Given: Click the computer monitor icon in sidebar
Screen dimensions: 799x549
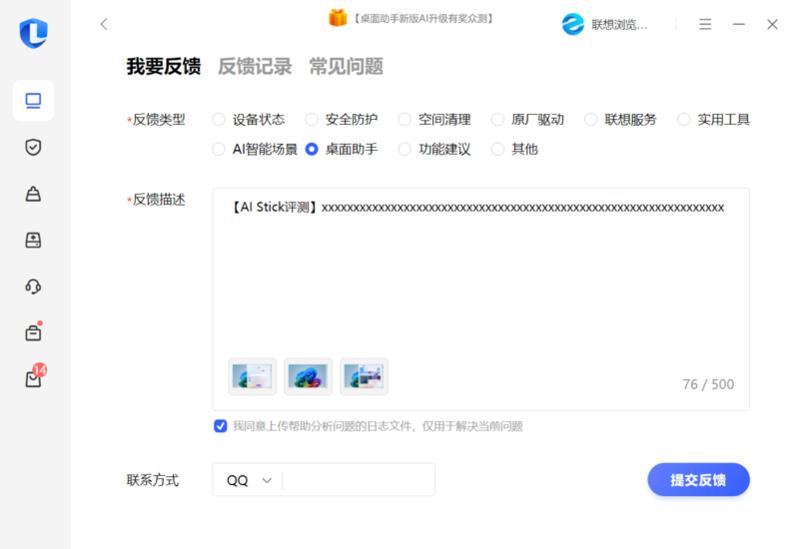Looking at the screenshot, I should coord(33,100).
